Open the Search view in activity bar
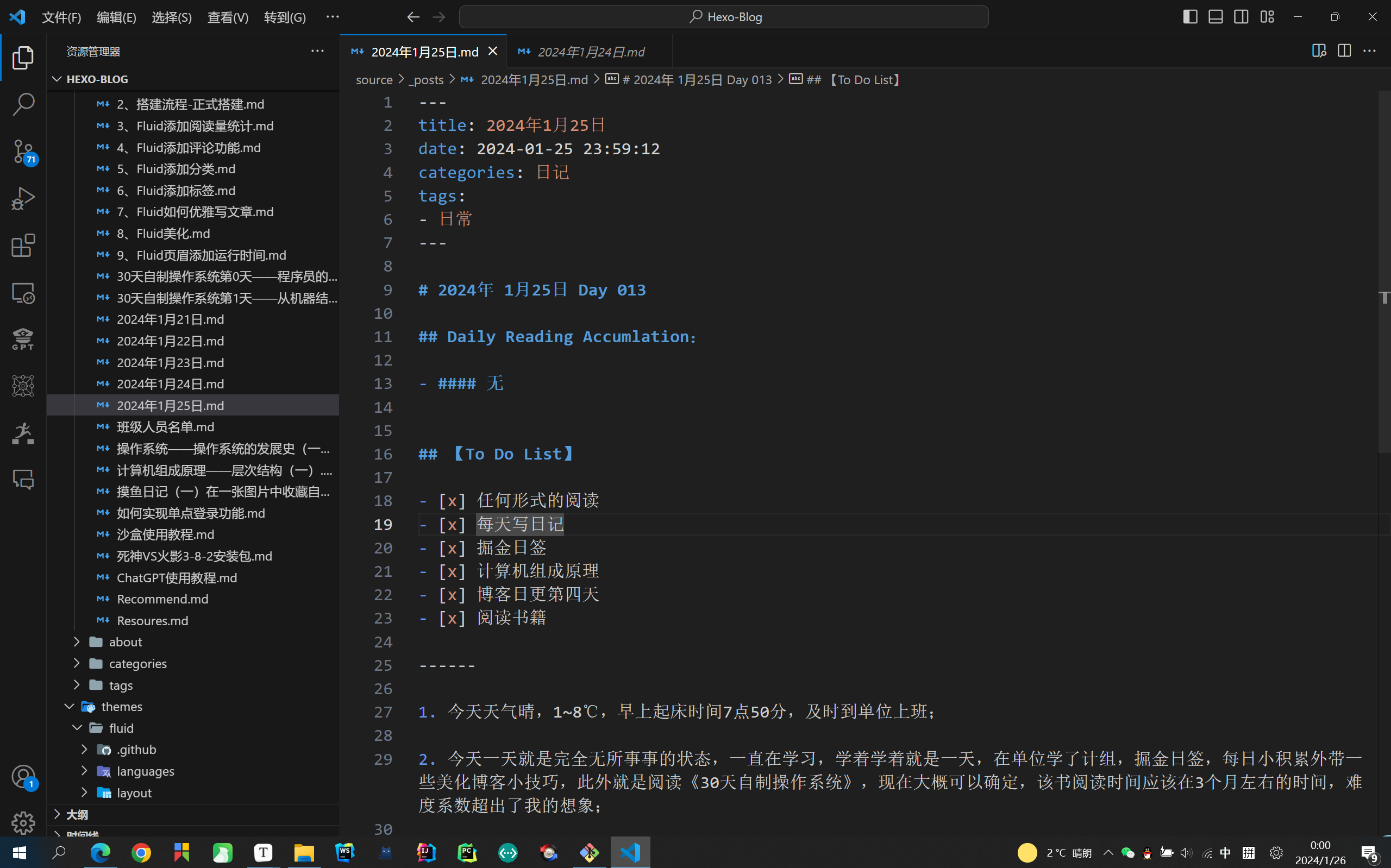This screenshot has height=868, width=1391. pyautogui.click(x=23, y=104)
